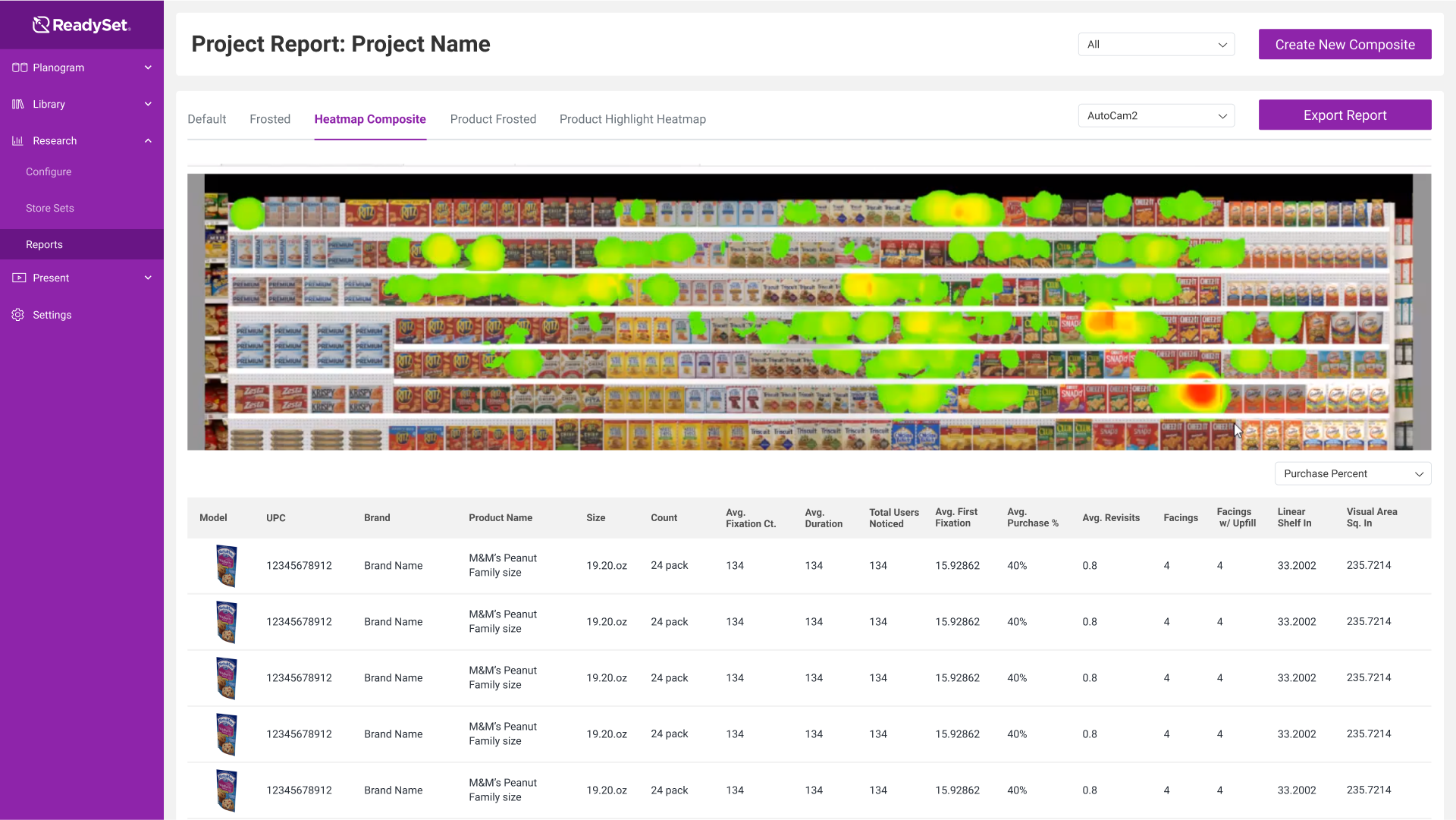The image size is (1456, 820).
Task: Switch to the Frosted tab
Action: click(270, 119)
